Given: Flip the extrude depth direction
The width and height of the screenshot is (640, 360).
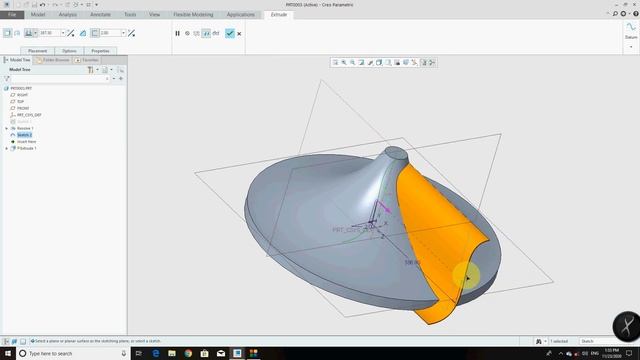Looking at the screenshot, I should tap(71, 33).
